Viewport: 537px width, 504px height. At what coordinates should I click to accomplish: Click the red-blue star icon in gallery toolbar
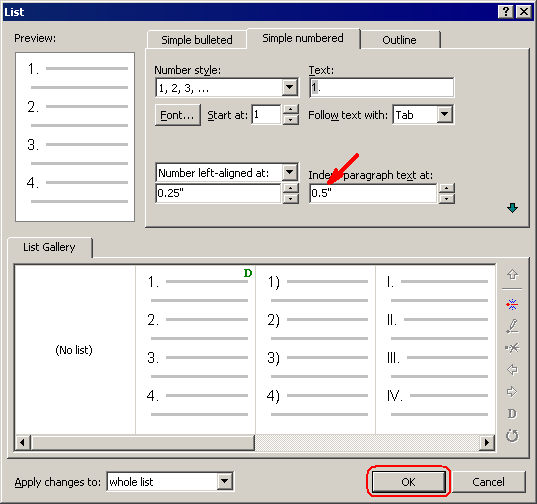pos(512,304)
